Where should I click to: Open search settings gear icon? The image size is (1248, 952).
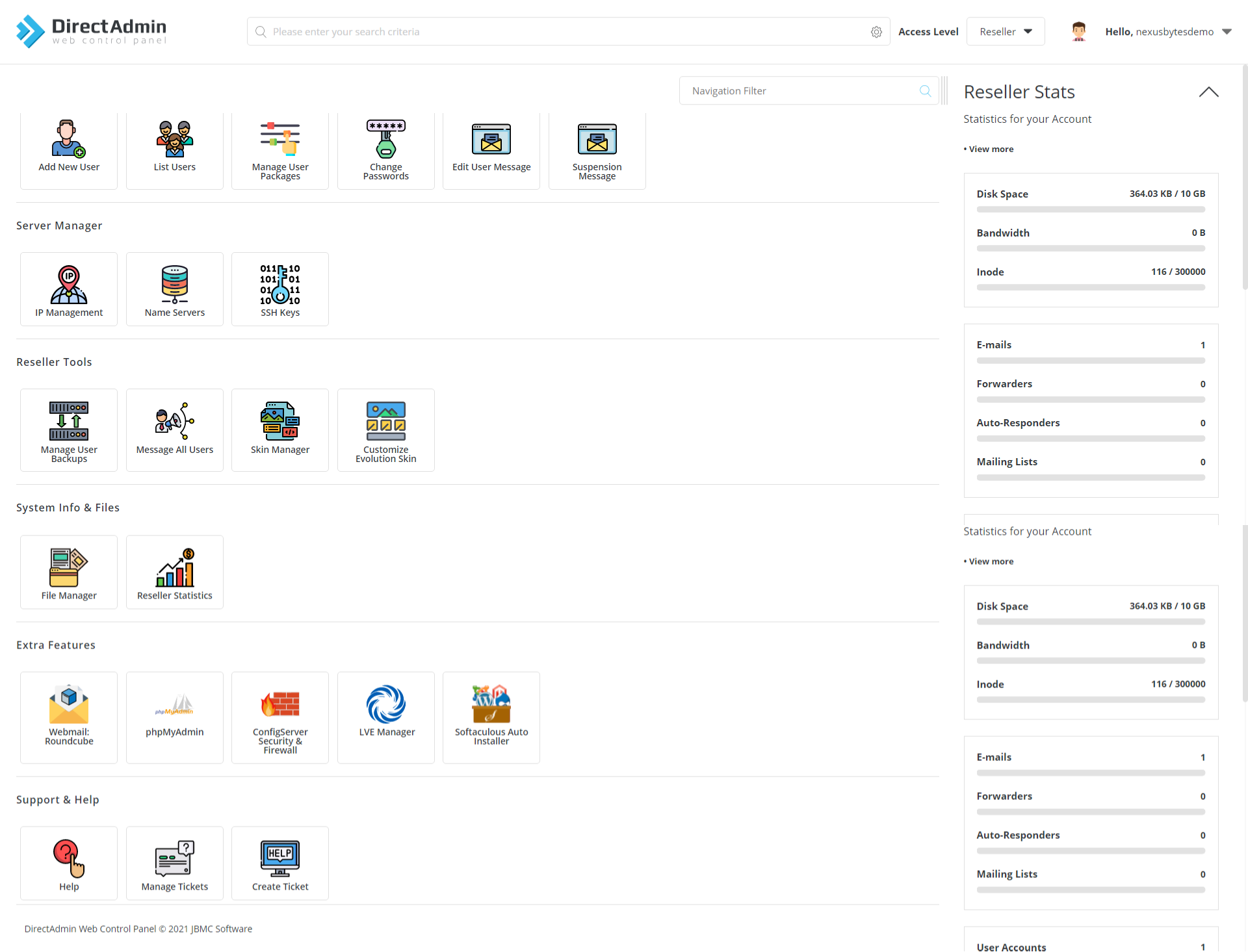click(x=876, y=32)
